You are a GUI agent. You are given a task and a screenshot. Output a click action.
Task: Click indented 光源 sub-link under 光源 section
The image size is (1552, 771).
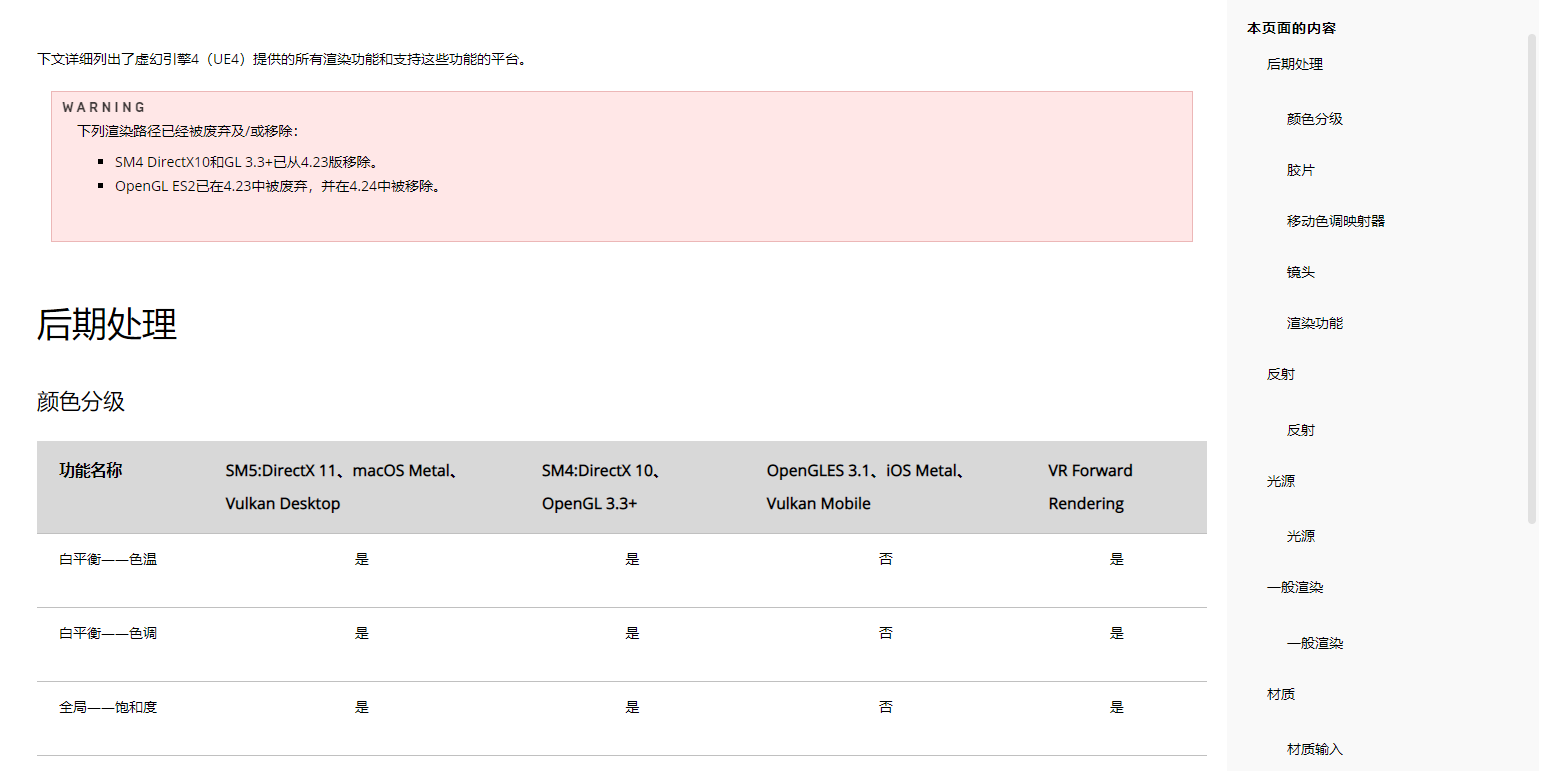pyautogui.click(x=1300, y=536)
